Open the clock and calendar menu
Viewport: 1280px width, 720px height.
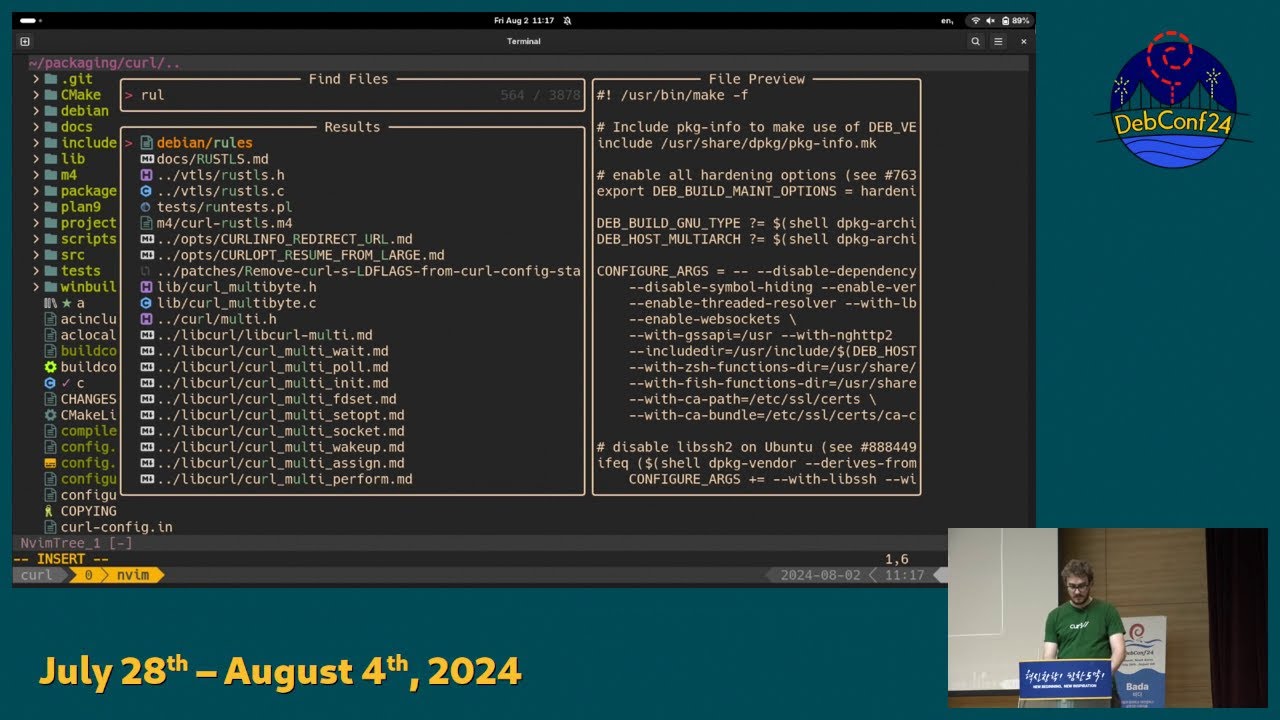coord(524,20)
